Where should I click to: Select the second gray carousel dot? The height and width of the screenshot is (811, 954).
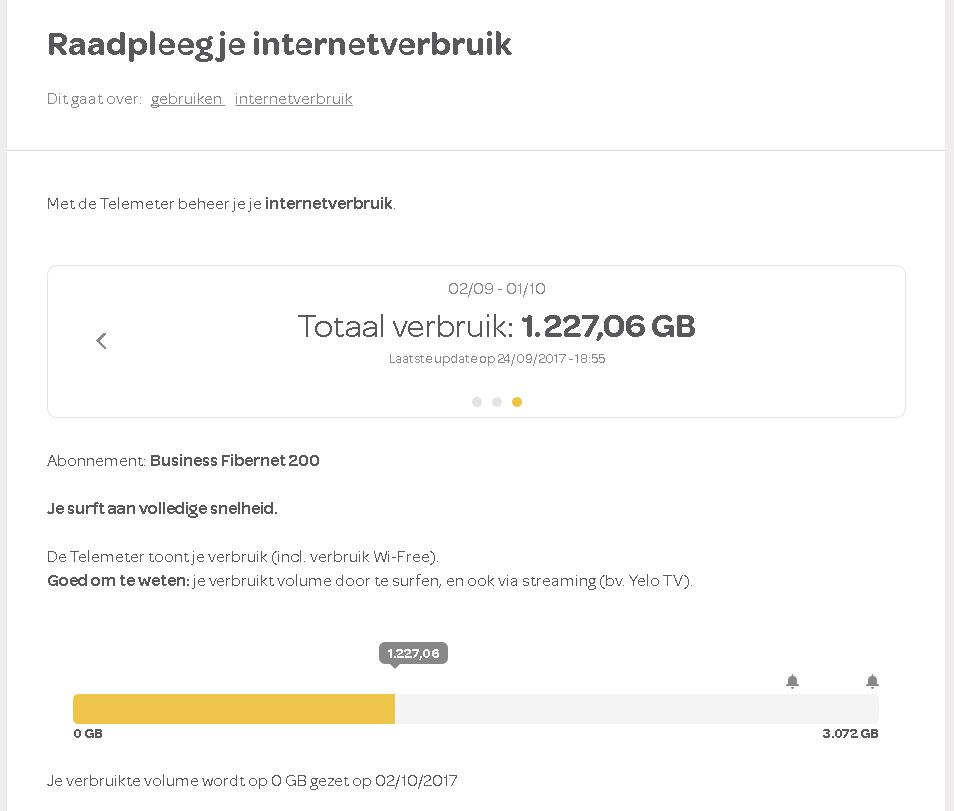click(497, 402)
